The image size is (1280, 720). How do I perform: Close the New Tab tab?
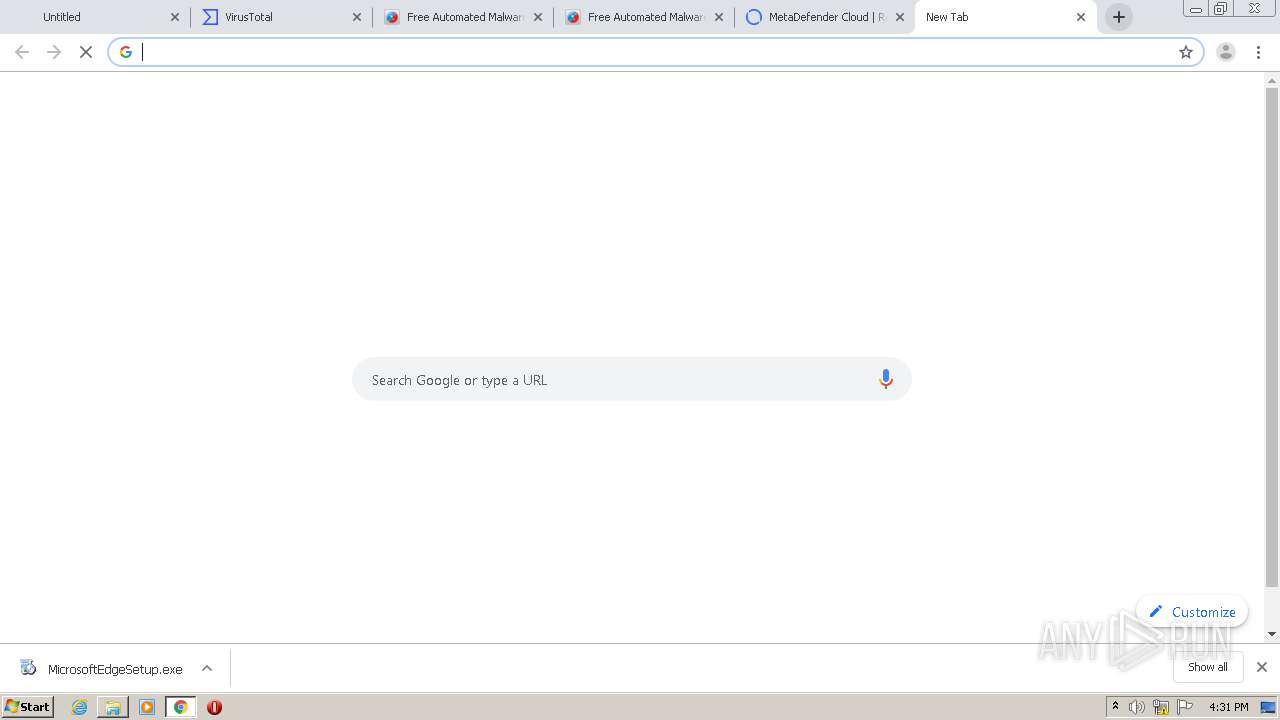(x=1081, y=17)
